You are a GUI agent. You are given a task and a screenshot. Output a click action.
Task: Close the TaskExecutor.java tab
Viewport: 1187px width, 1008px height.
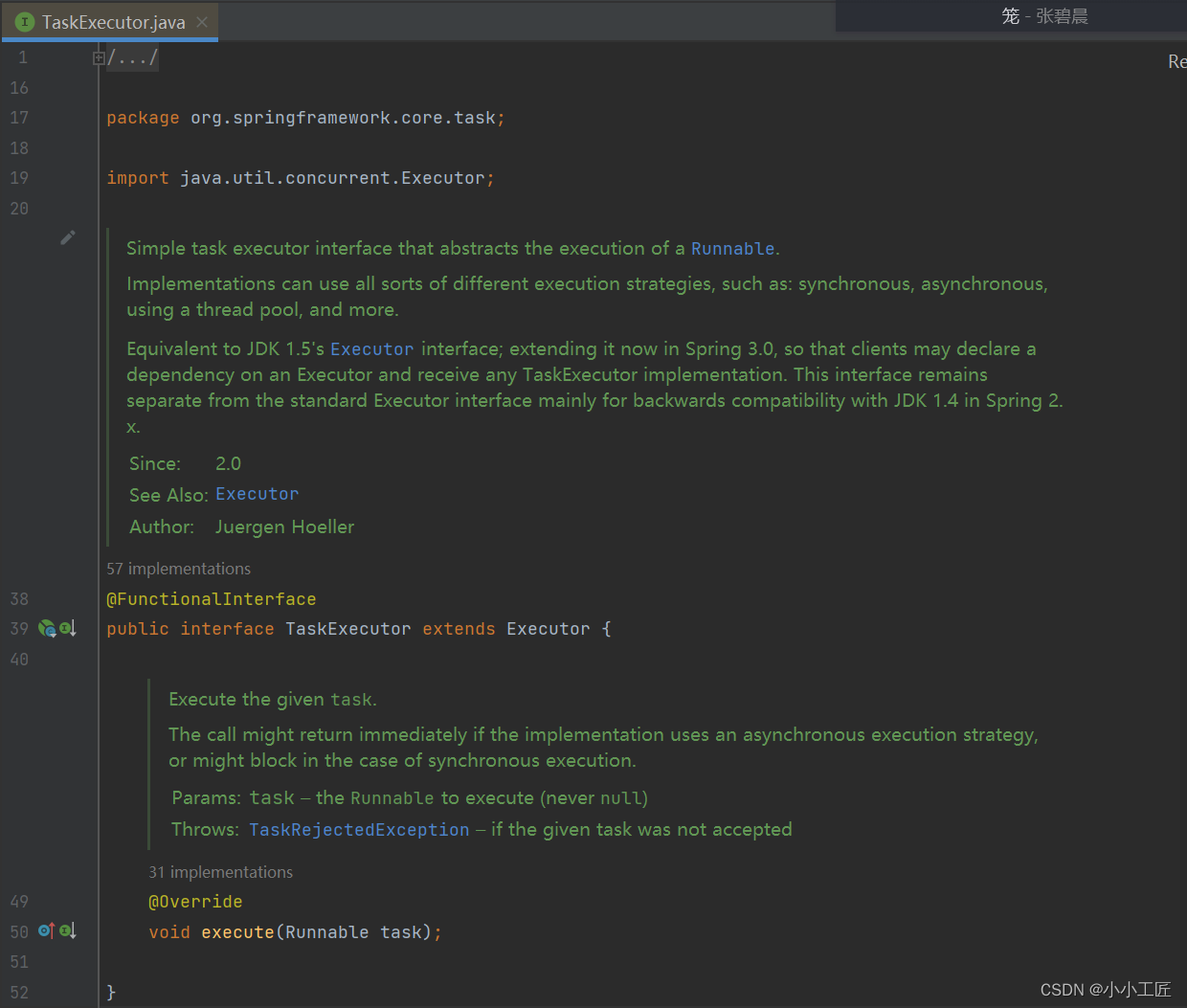click(202, 22)
